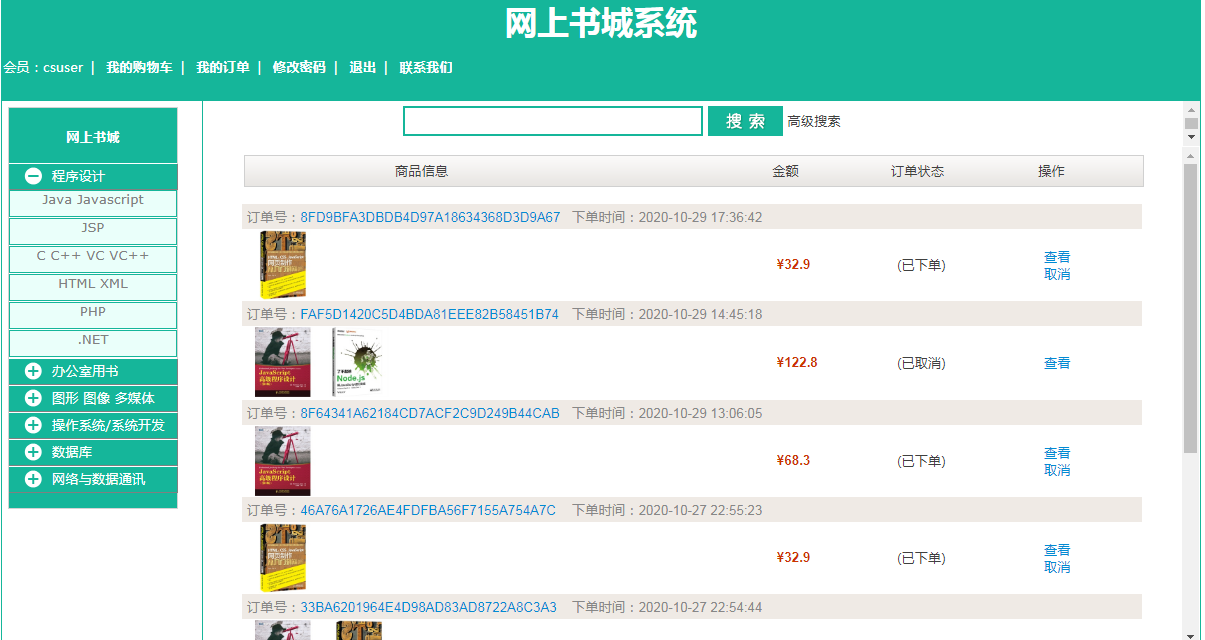The image size is (1205, 640).
Task: Collapse the 程序设计 category minus icon
Action: tap(33, 176)
